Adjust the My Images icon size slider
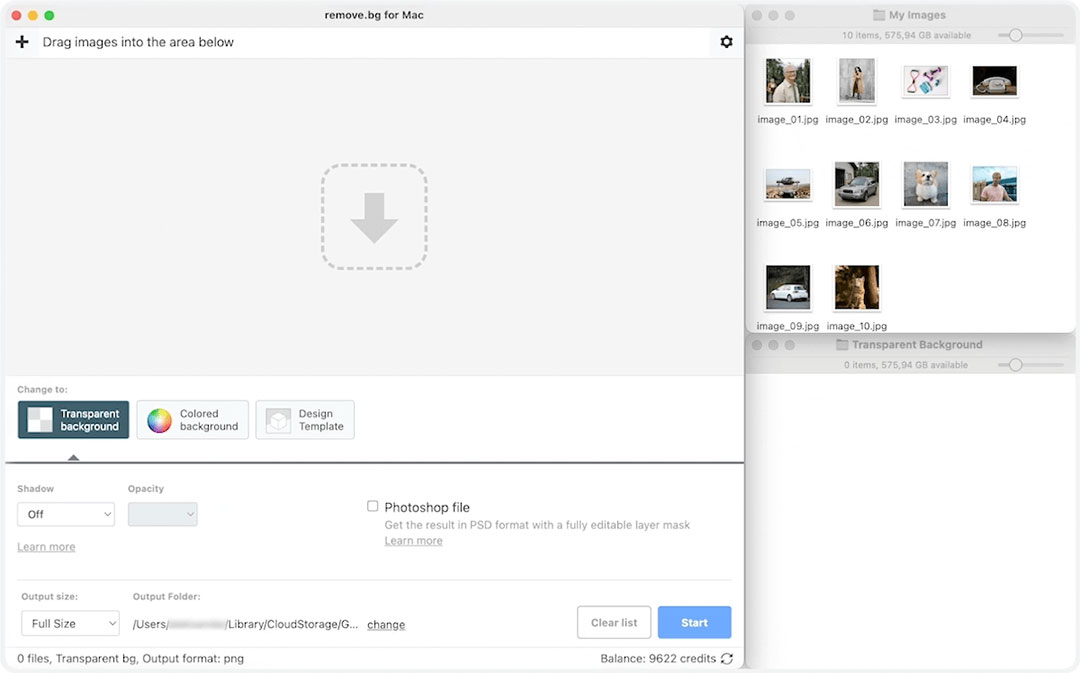 (x=1015, y=35)
